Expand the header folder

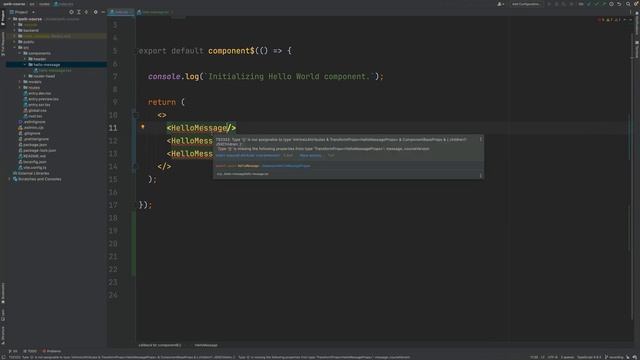coord(25,59)
